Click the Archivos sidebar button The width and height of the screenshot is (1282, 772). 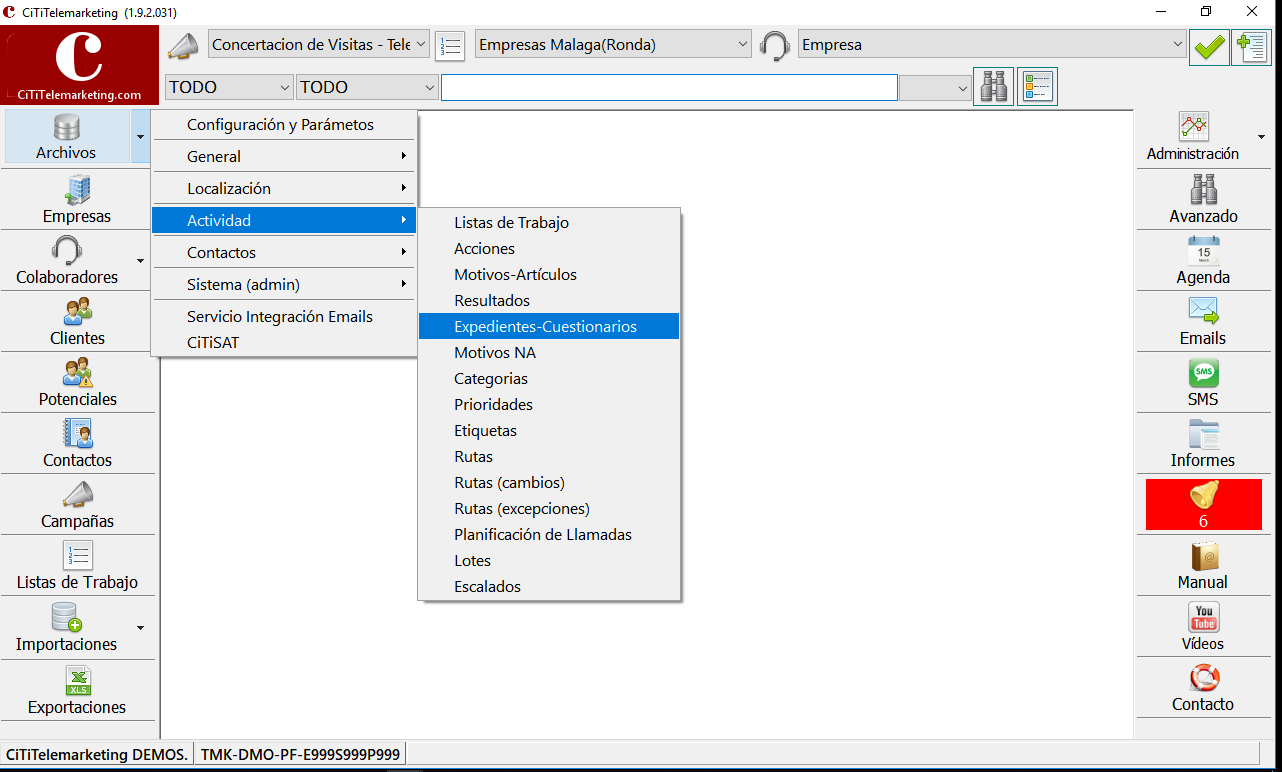tap(66, 137)
